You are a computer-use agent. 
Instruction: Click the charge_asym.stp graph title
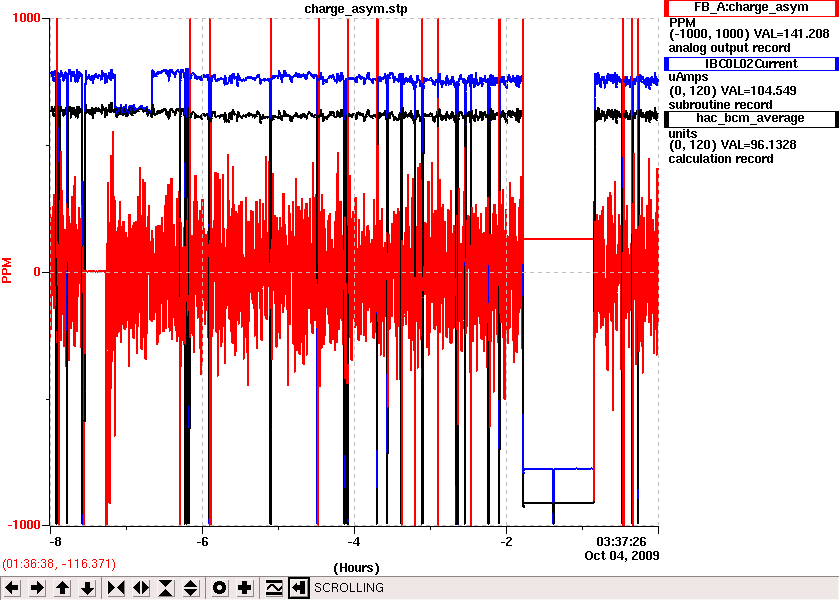(x=356, y=9)
